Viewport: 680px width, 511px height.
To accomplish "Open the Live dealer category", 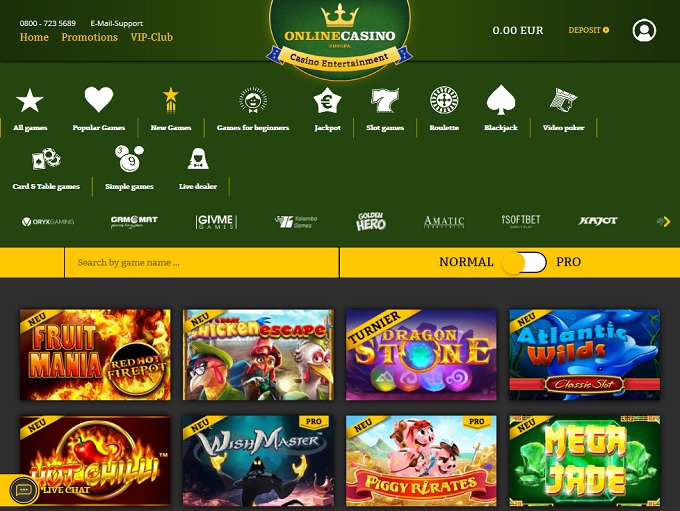I will click(x=198, y=159).
